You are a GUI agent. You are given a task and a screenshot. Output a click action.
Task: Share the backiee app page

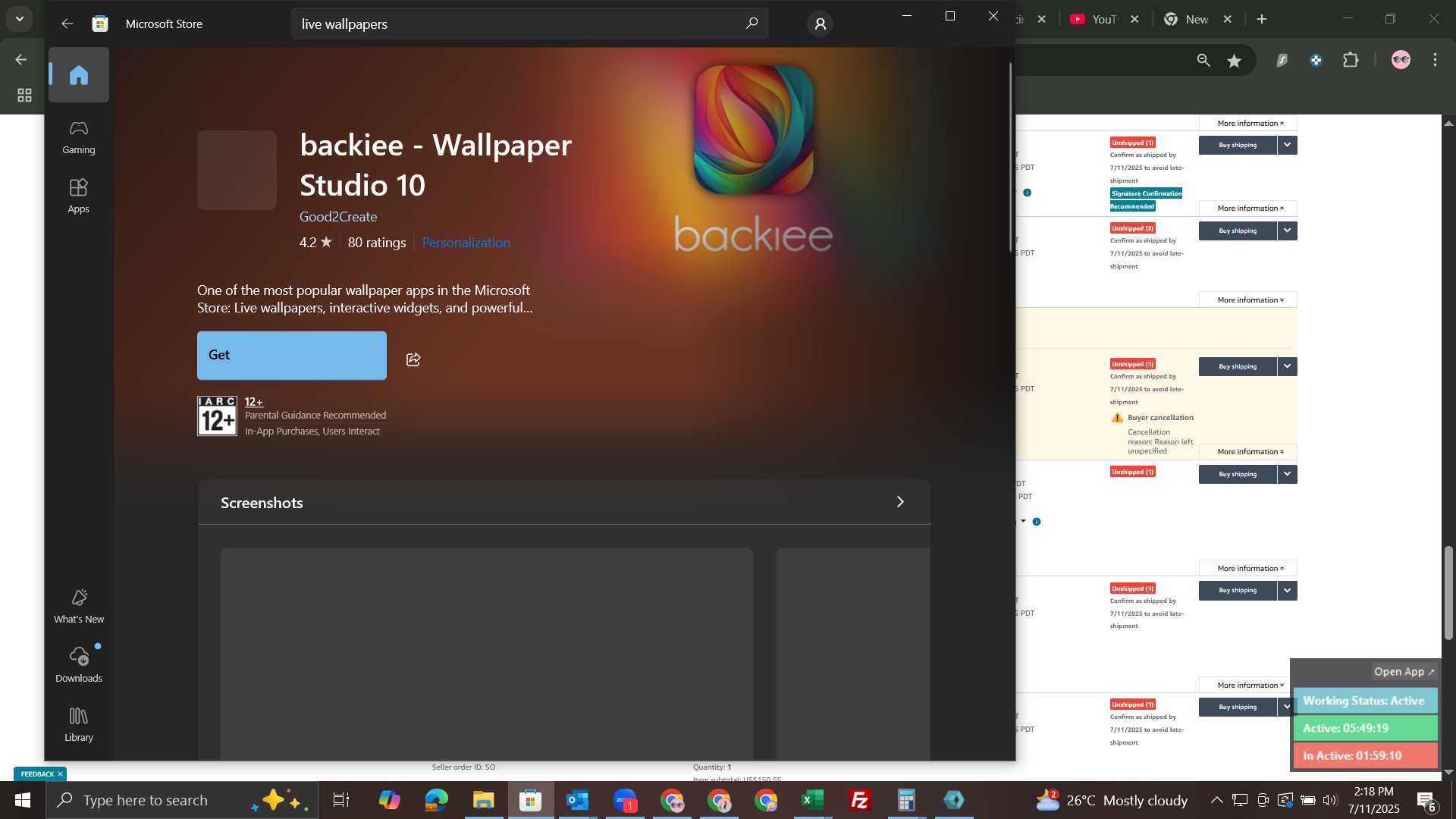(x=413, y=359)
